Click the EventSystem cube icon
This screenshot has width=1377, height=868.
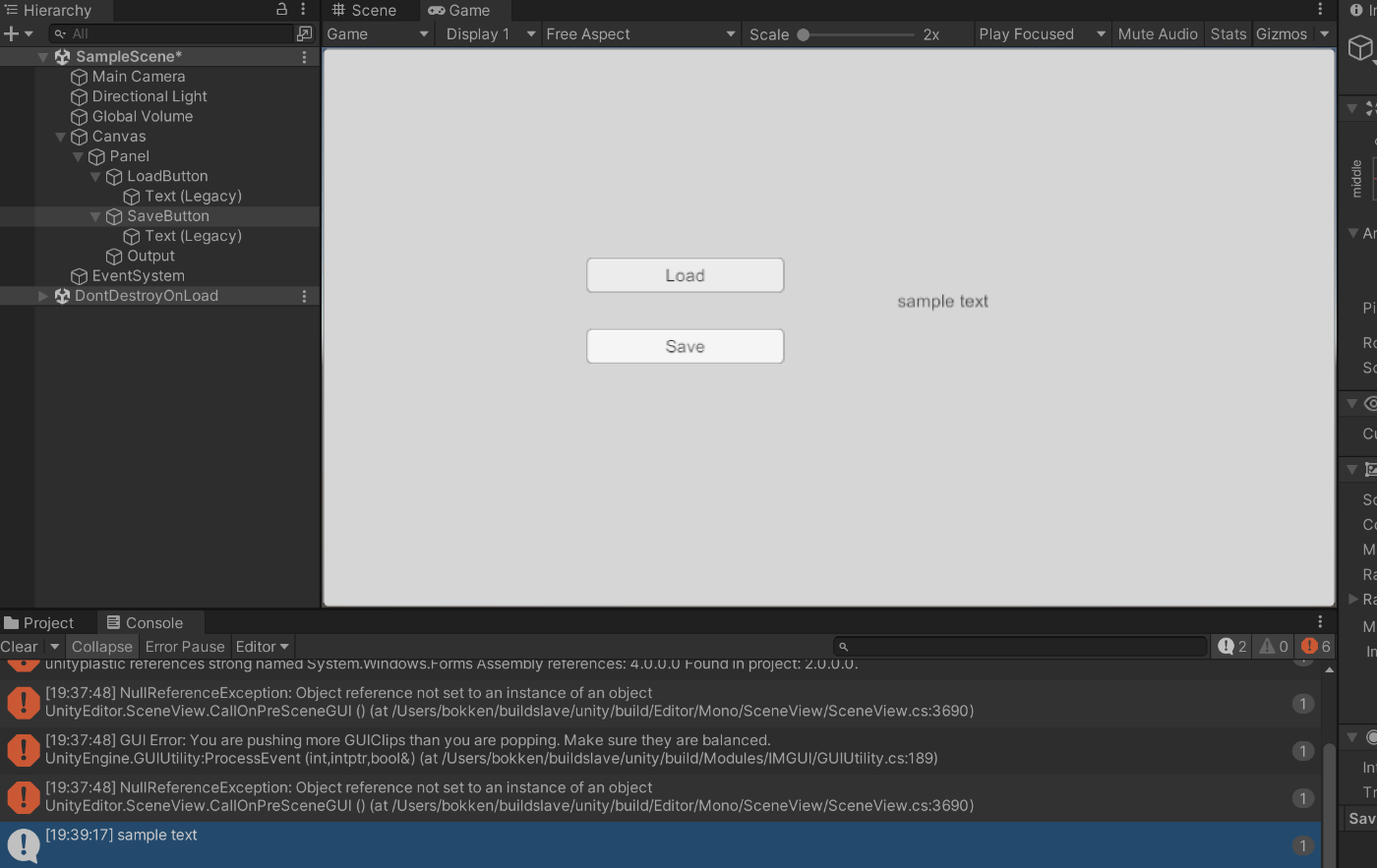(80, 276)
